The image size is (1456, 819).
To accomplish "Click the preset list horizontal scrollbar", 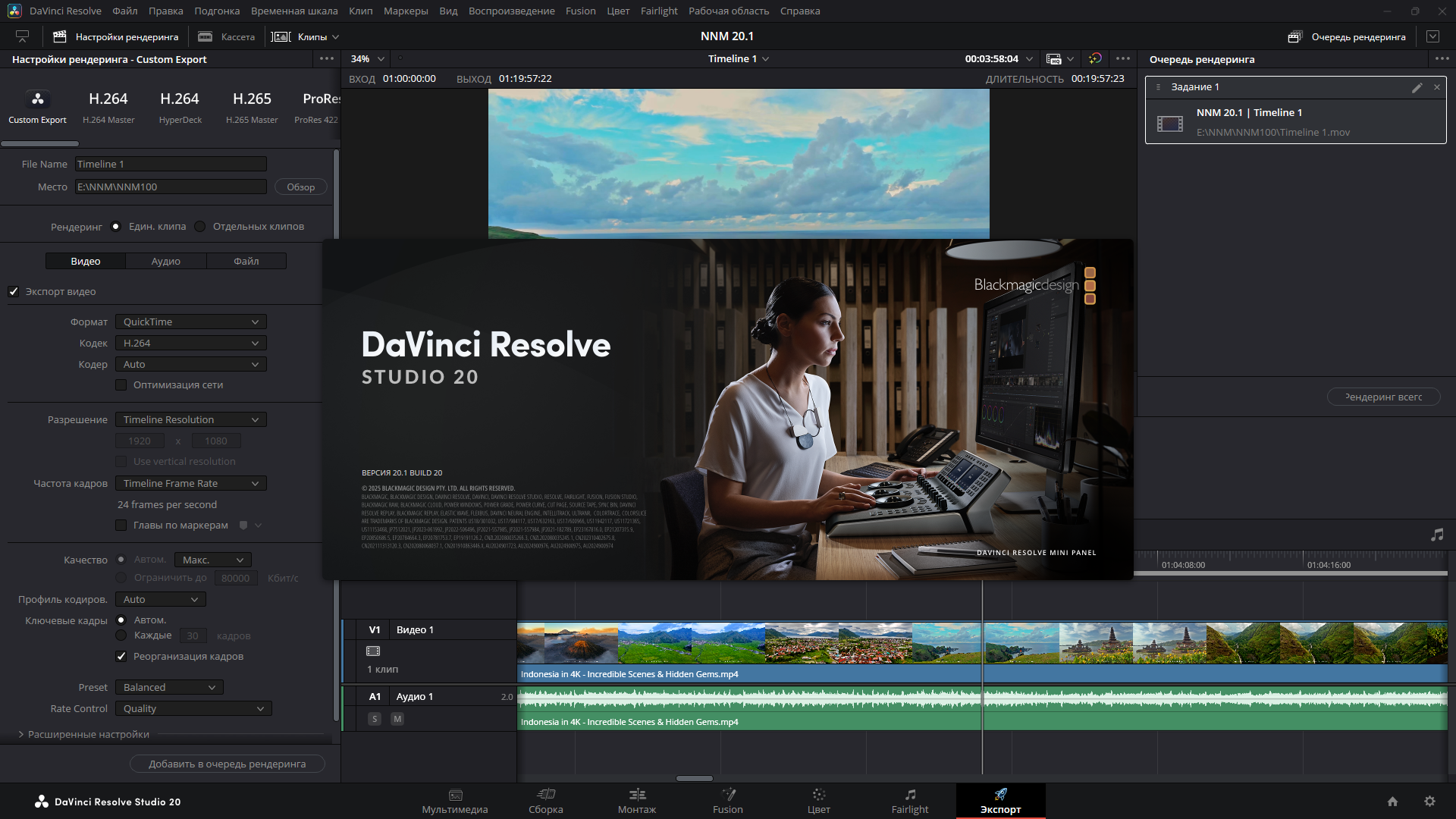I will (39, 143).
